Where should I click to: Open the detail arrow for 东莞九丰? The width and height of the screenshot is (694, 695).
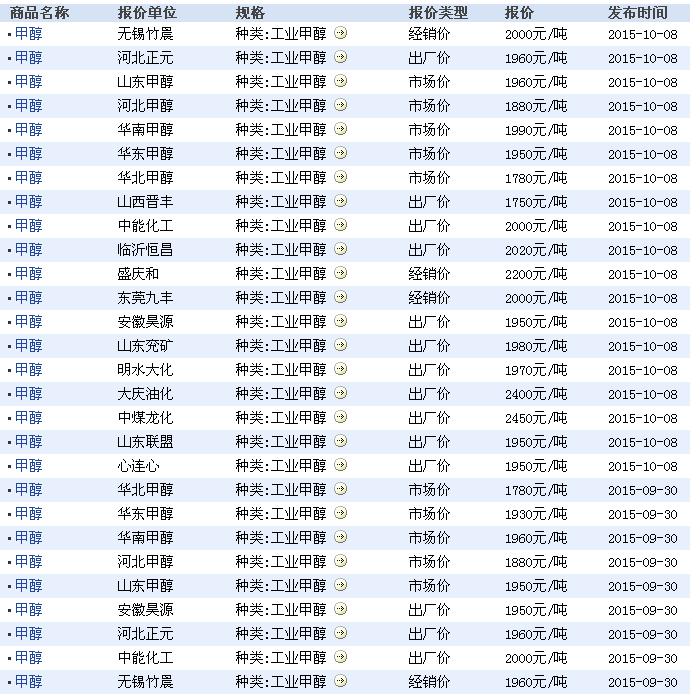click(x=340, y=297)
